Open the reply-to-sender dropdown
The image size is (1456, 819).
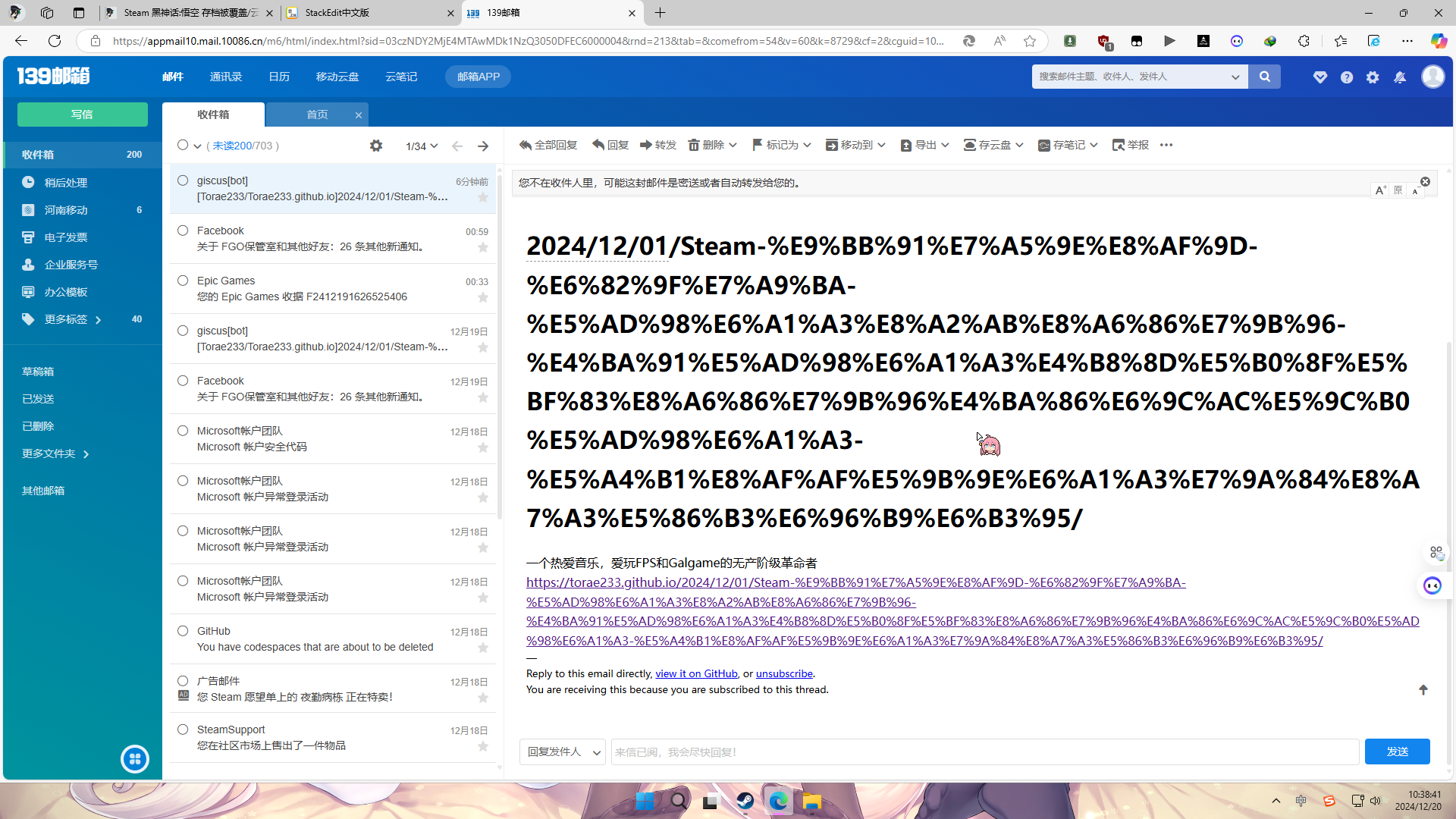pyautogui.click(x=563, y=752)
